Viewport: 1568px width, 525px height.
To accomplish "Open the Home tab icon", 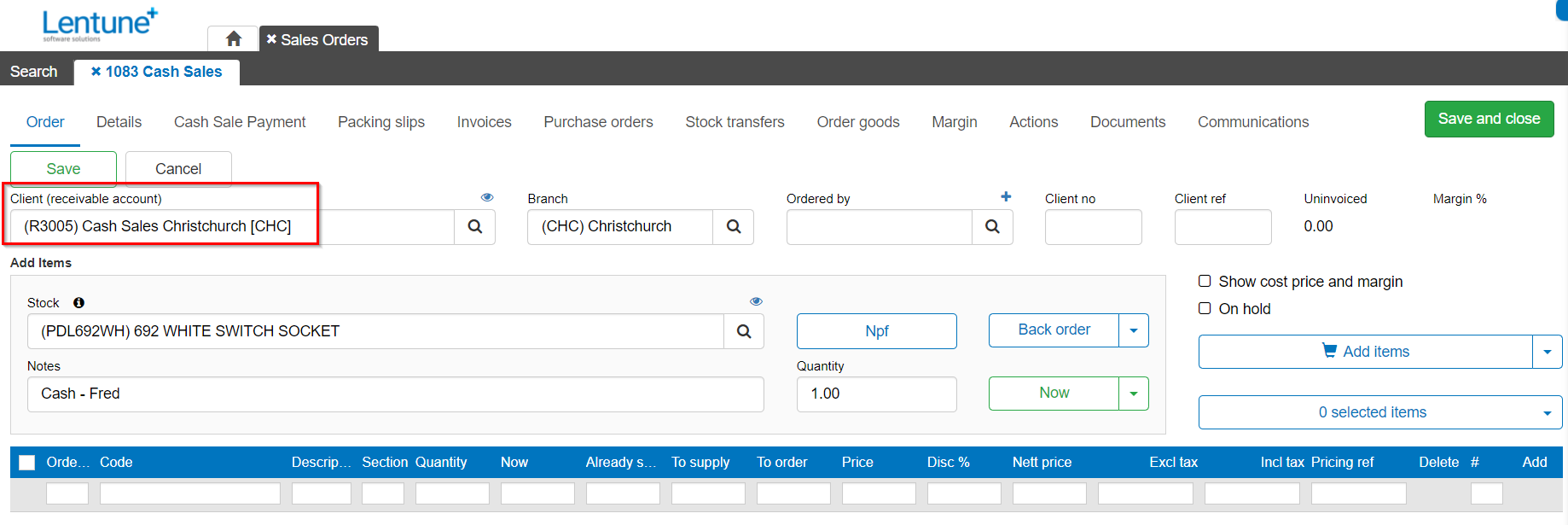I will coord(234,39).
